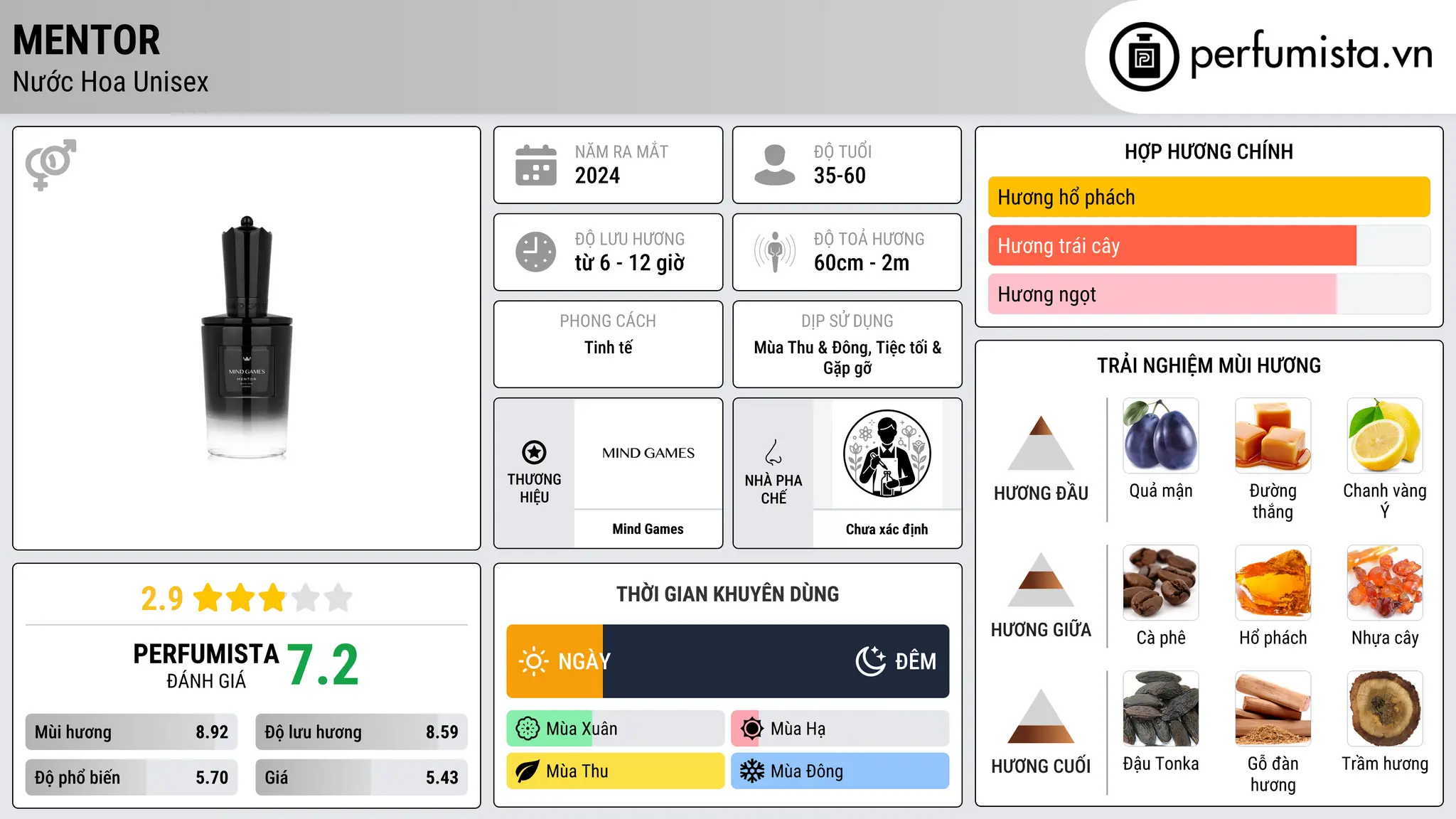
Task: Click the Hương ngọt accord bar
Action: click(x=1209, y=294)
